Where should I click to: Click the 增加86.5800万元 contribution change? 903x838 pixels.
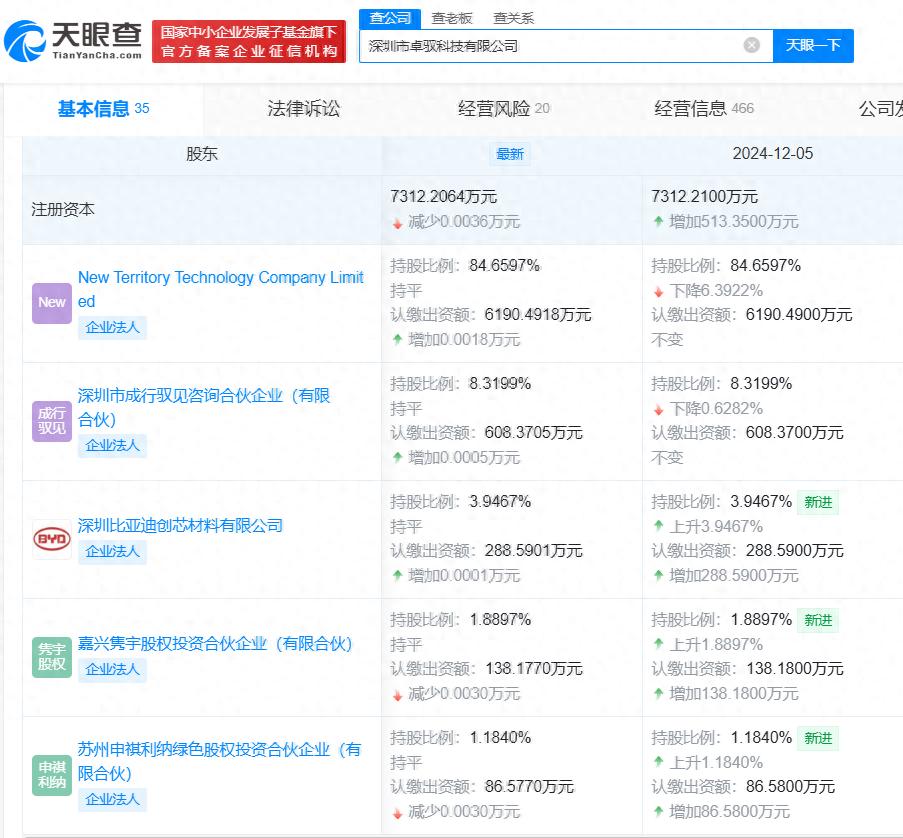(729, 812)
